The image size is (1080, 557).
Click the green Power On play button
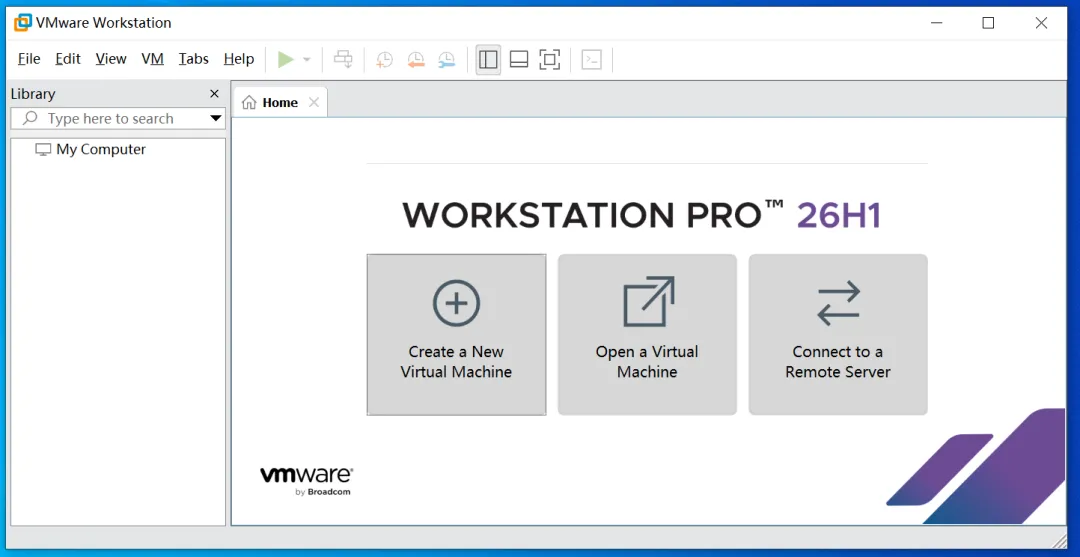(286, 60)
